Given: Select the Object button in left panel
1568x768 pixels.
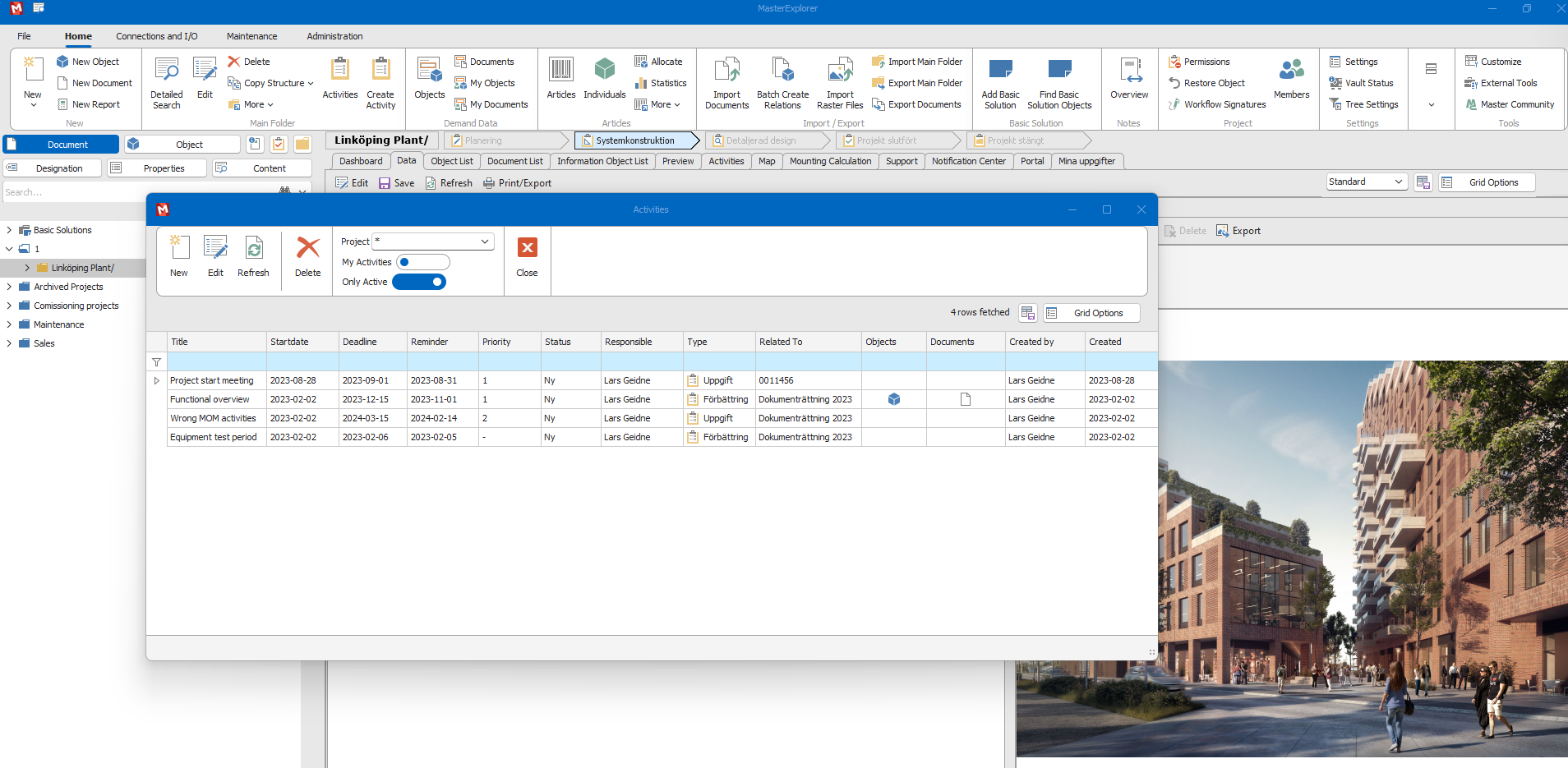Looking at the screenshot, I should tap(182, 145).
